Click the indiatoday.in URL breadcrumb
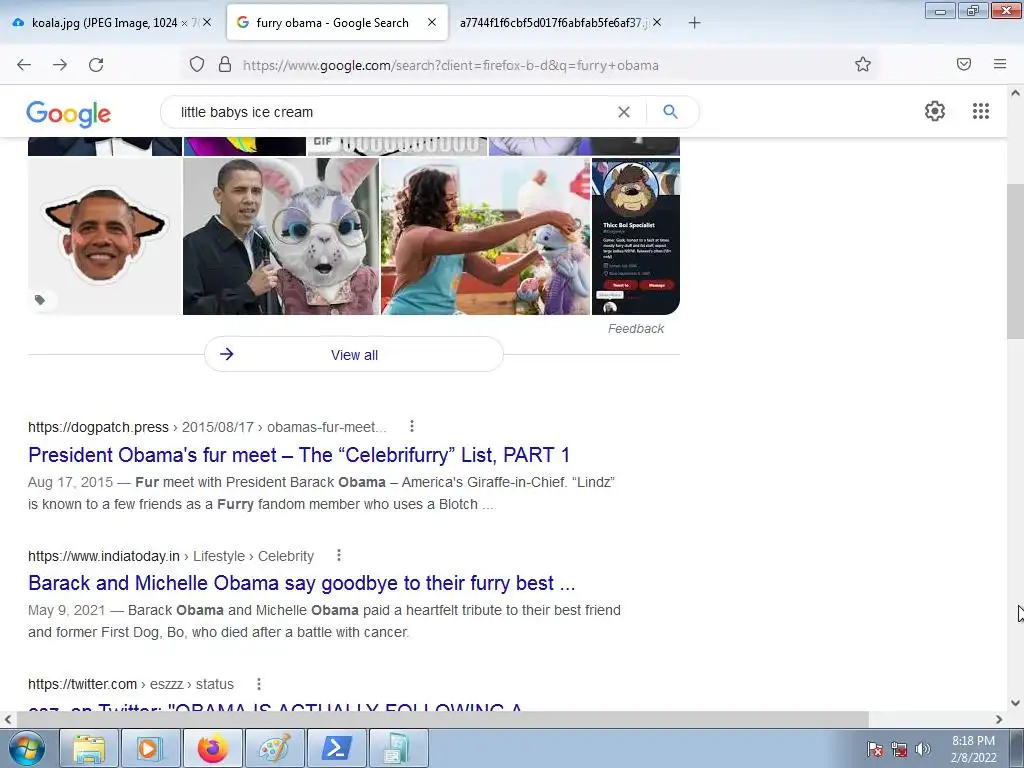Image resolution: width=1024 pixels, height=768 pixels. point(171,556)
